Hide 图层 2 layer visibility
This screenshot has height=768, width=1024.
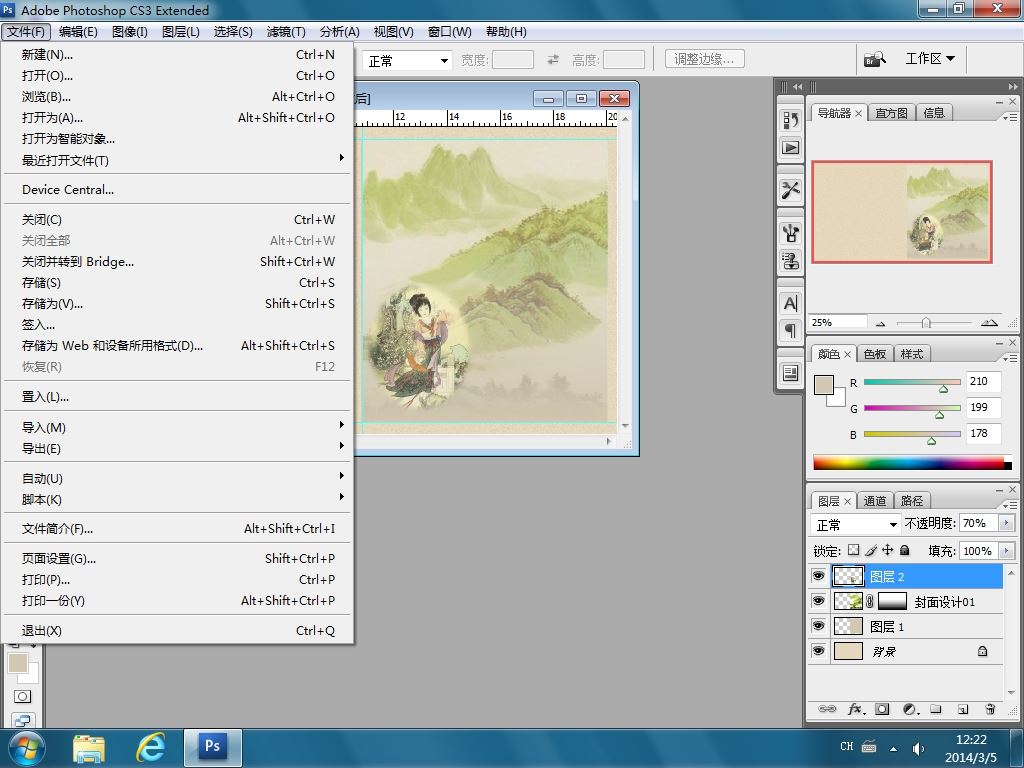(x=818, y=576)
